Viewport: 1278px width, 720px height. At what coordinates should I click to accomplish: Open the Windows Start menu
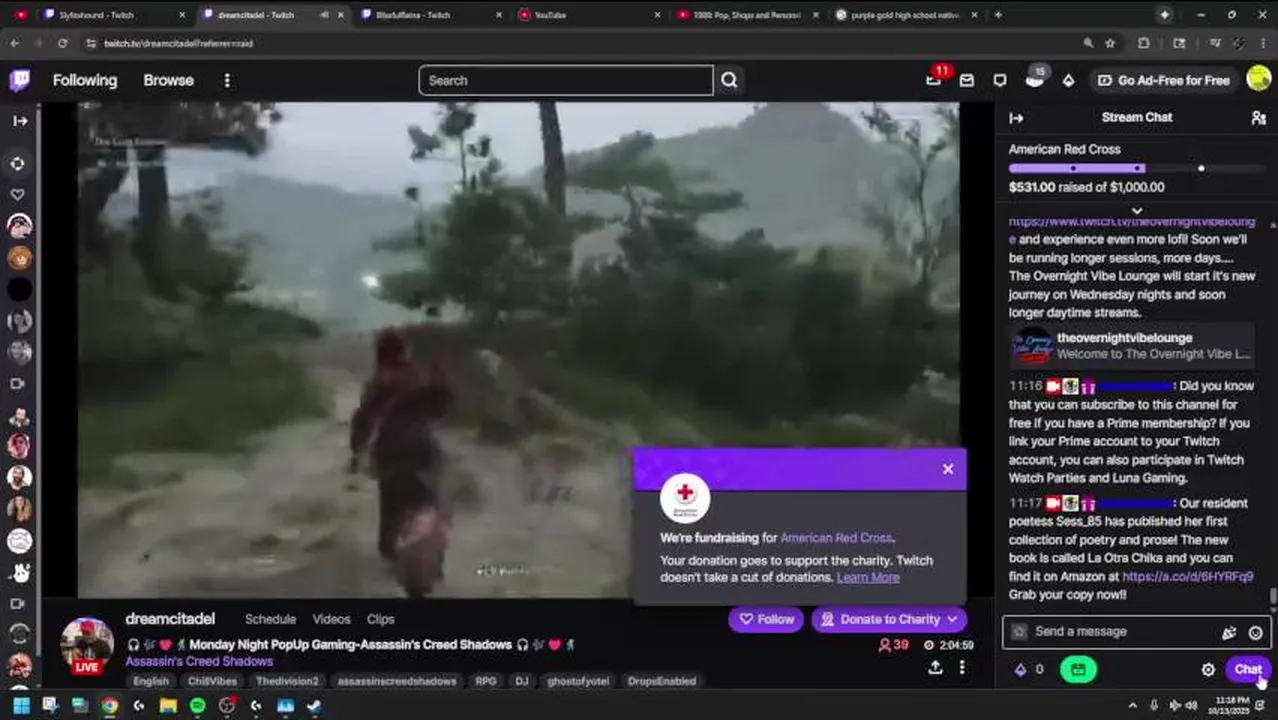click(x=21, y=706)
